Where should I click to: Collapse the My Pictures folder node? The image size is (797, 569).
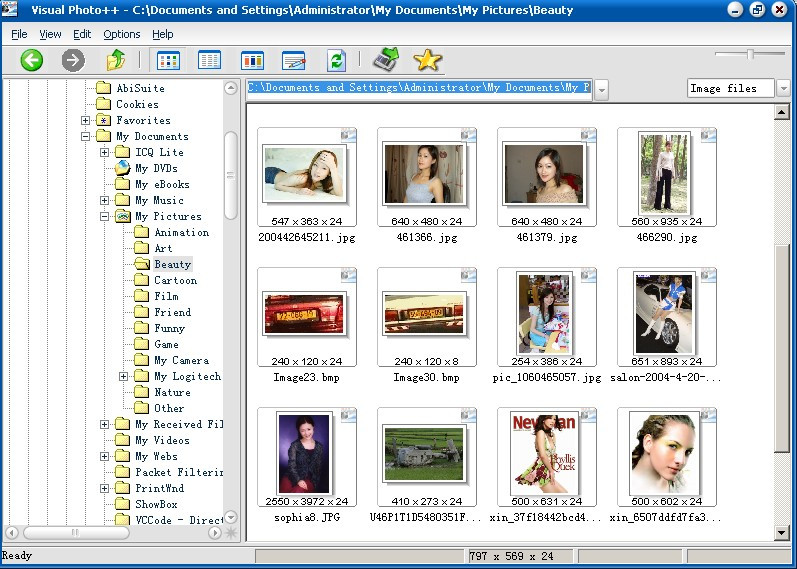coord(105,216)
